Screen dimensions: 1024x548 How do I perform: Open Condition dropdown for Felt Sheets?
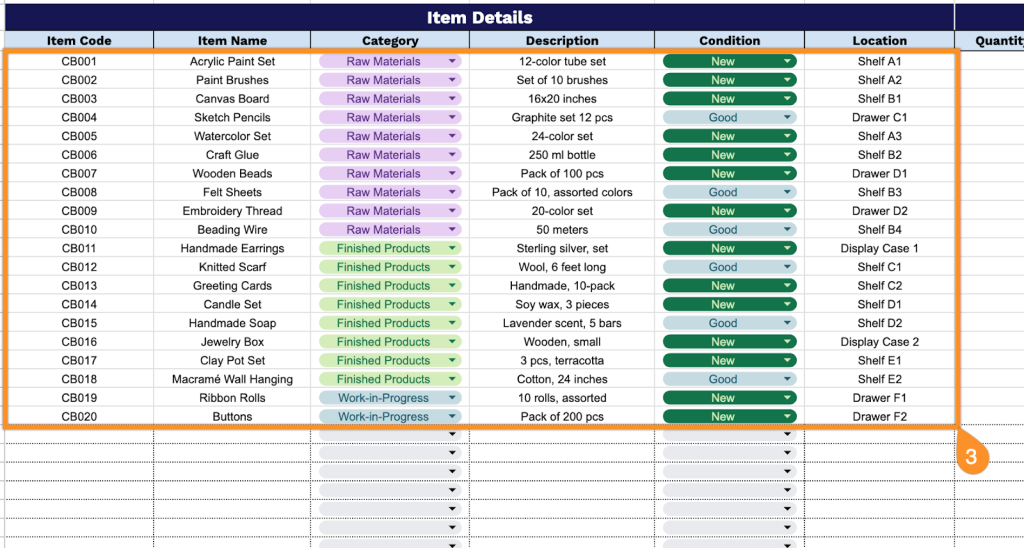(x=788, y=193)
